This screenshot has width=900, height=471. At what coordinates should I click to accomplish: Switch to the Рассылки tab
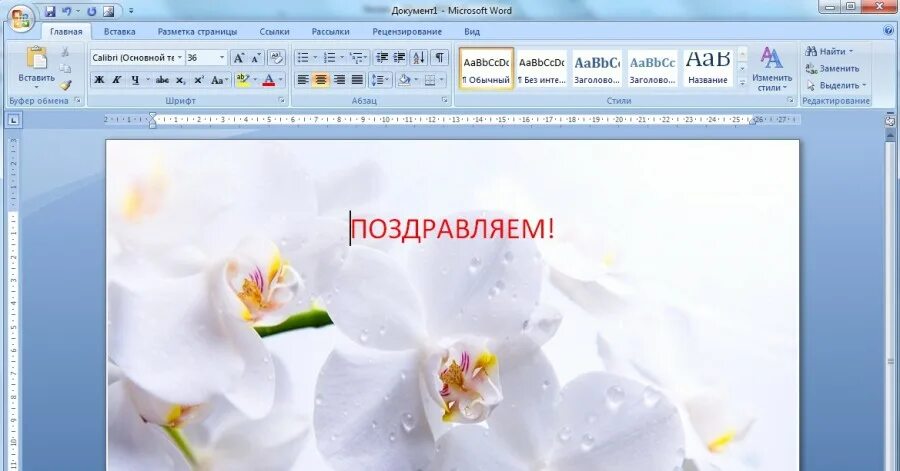[331, 32]
